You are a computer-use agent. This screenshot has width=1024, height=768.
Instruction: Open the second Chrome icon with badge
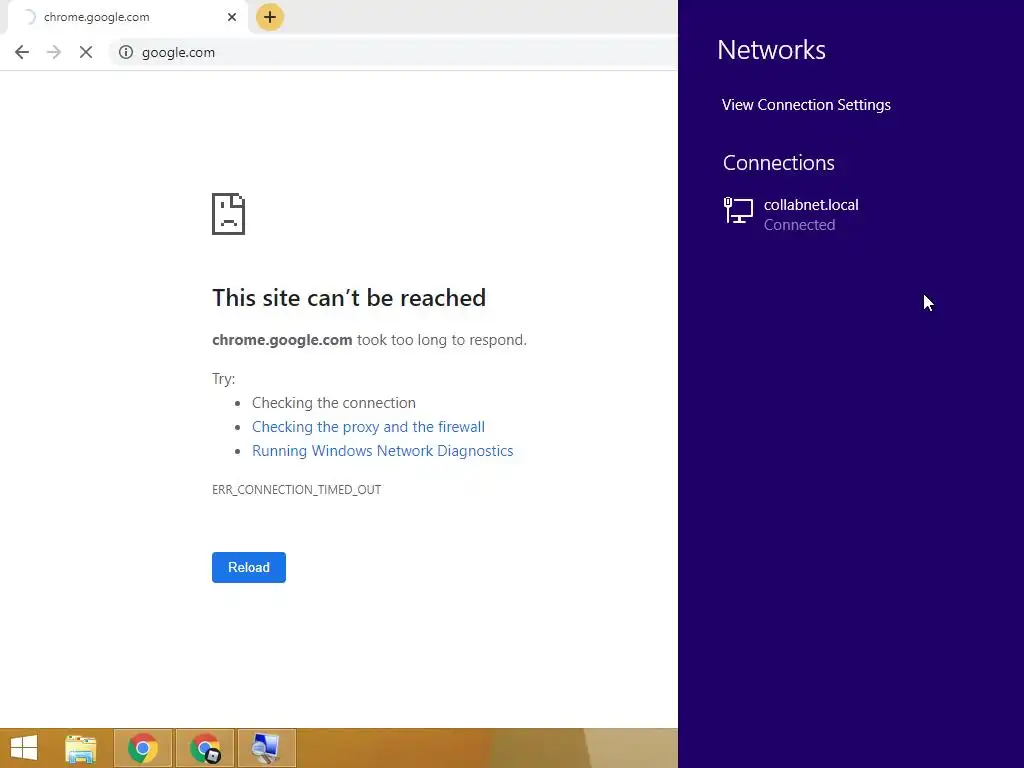pos(204,748)
